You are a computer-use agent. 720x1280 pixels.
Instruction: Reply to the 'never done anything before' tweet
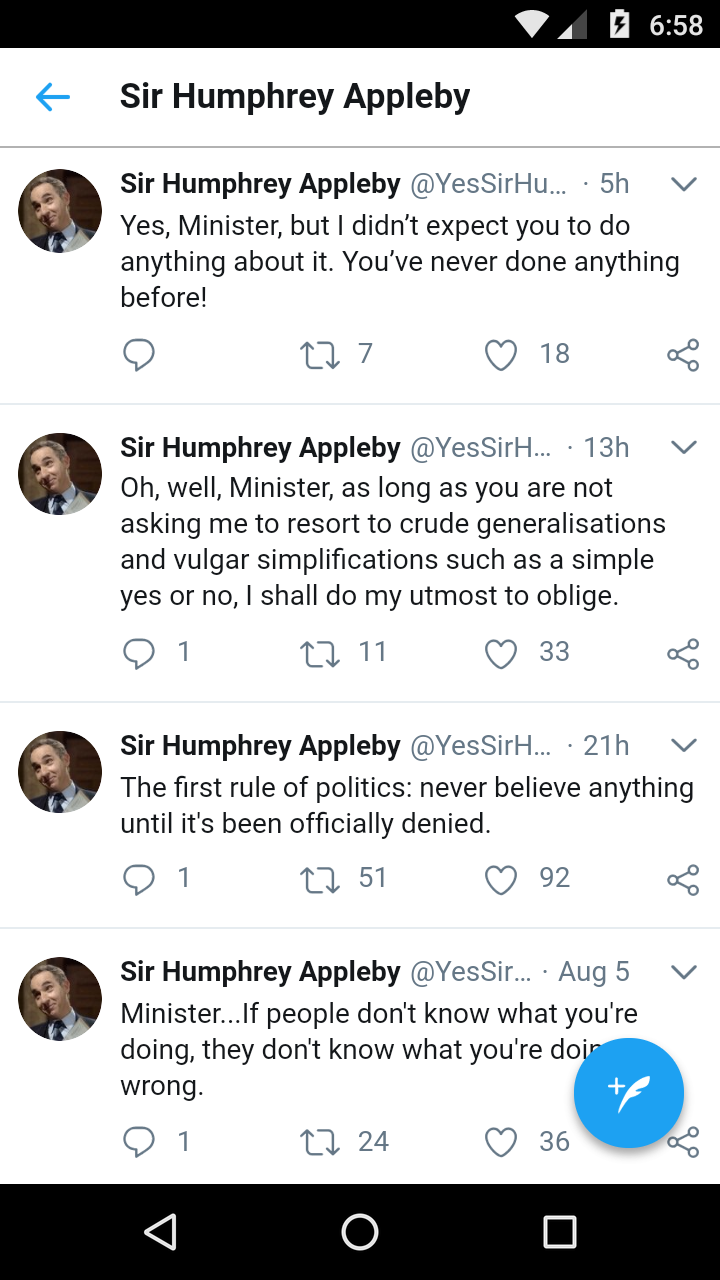(139, 354)
